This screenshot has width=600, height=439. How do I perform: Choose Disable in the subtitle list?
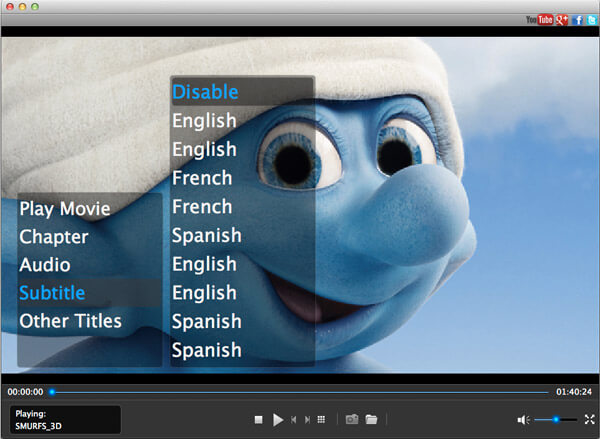coord(242,91)
